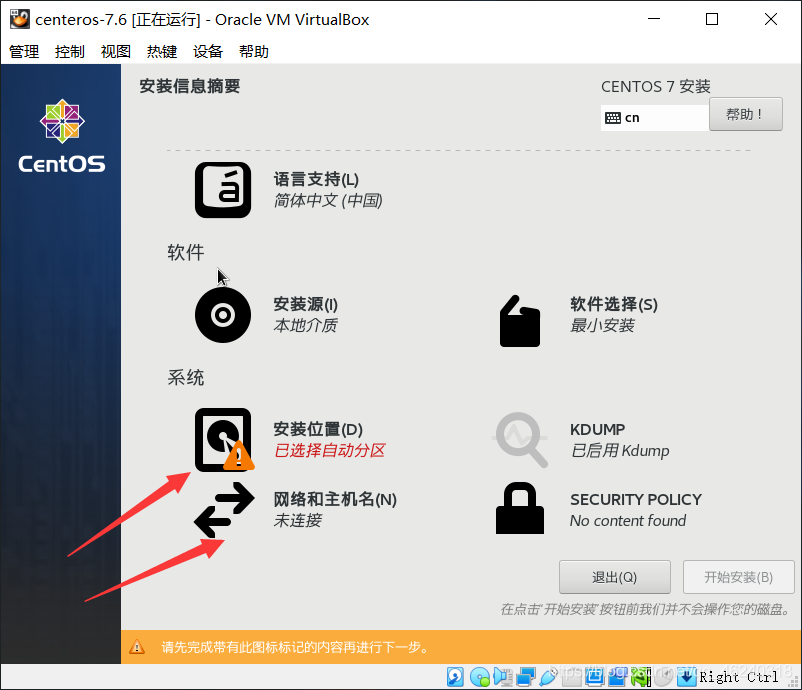Click the 最小安装 text

pos(603,325)
